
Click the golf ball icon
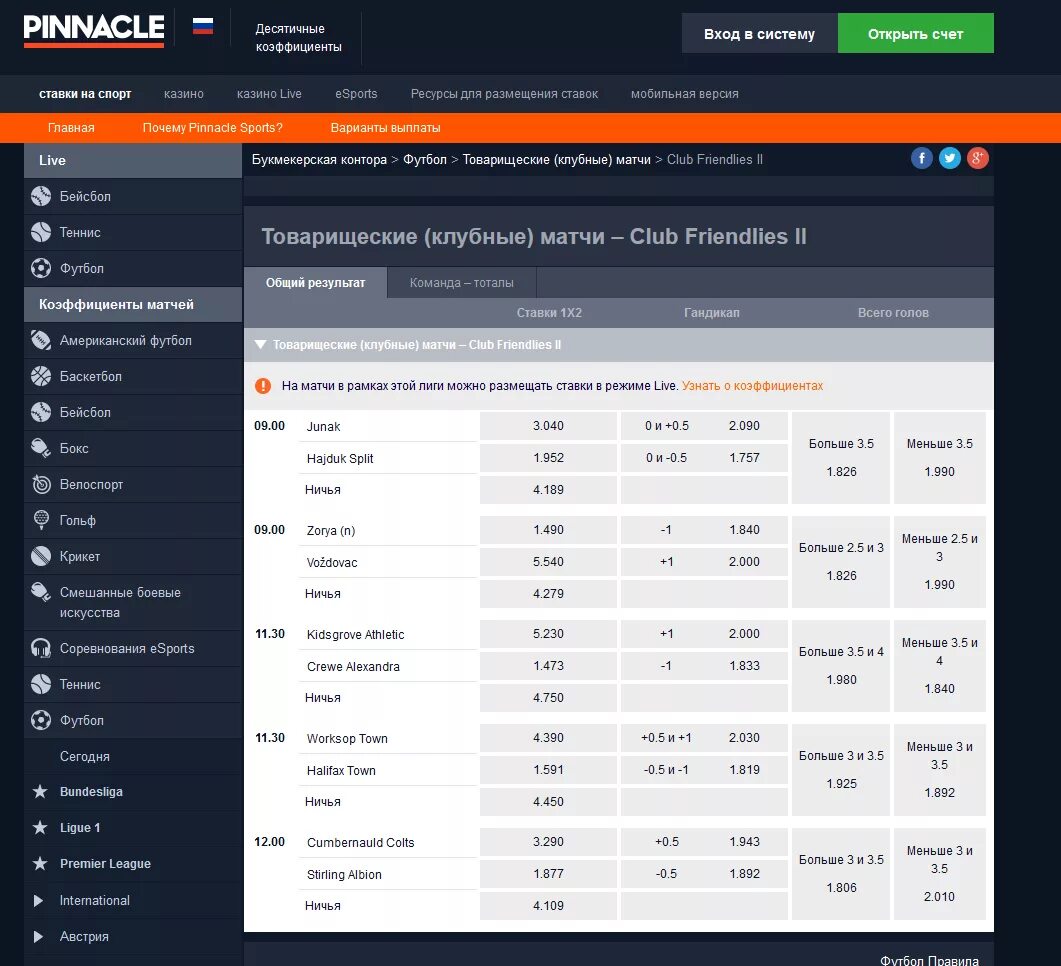41,520
